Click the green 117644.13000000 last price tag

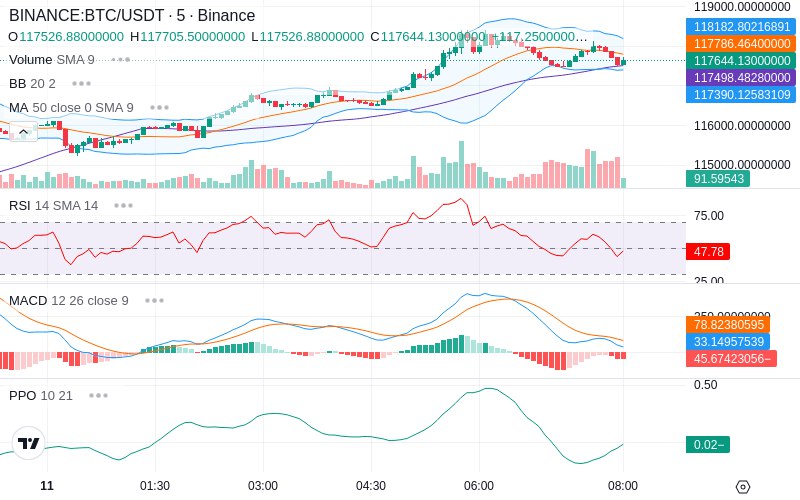(741, 61)
